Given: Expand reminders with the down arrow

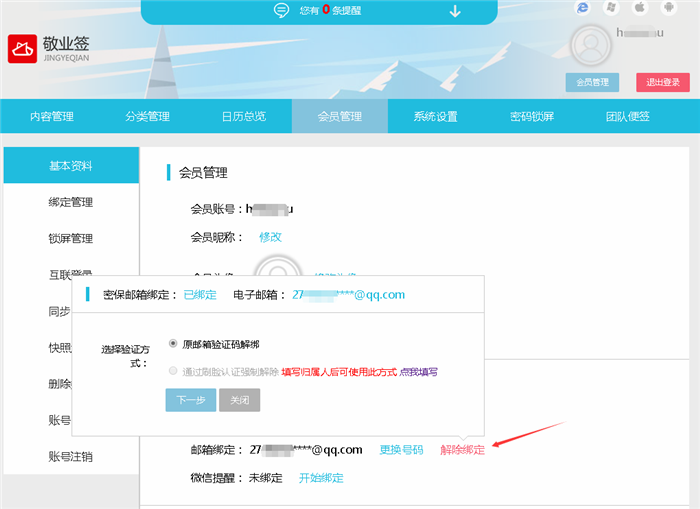Looking at the screenshot, I should pyautogui.click(x=455, y=11).
